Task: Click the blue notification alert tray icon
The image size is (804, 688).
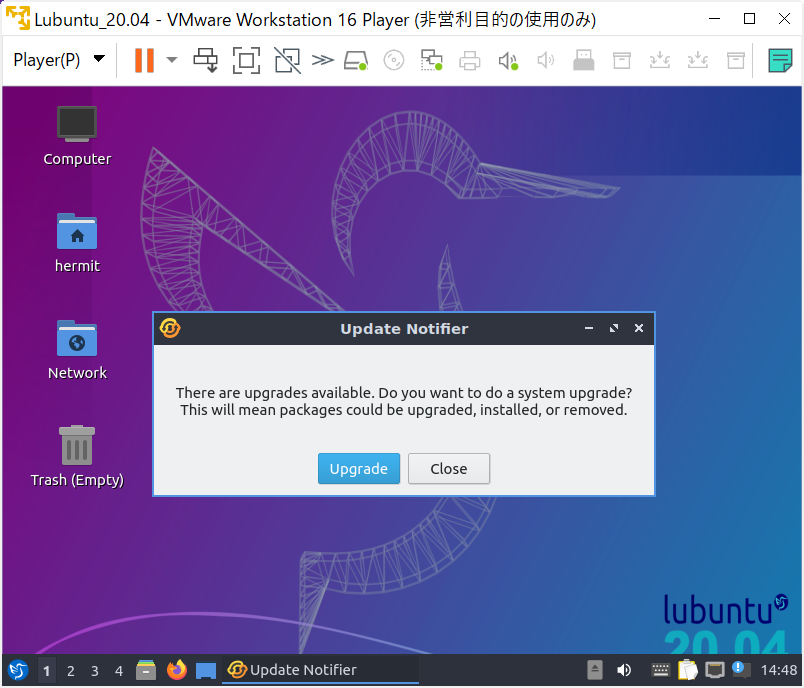Action: coord(740,669)
